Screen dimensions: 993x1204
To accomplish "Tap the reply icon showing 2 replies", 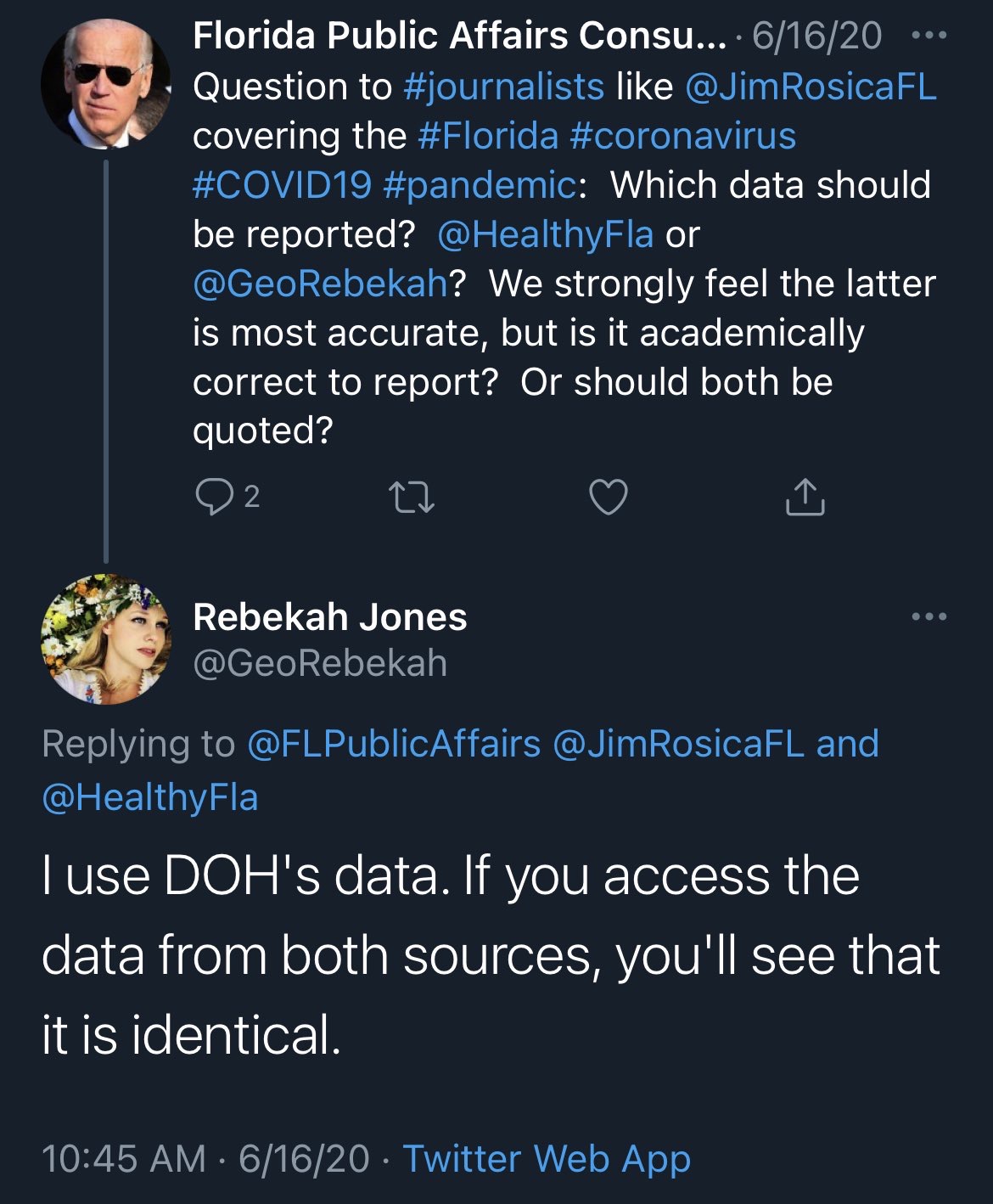I will pyautogui.click(x=214, y=497).
